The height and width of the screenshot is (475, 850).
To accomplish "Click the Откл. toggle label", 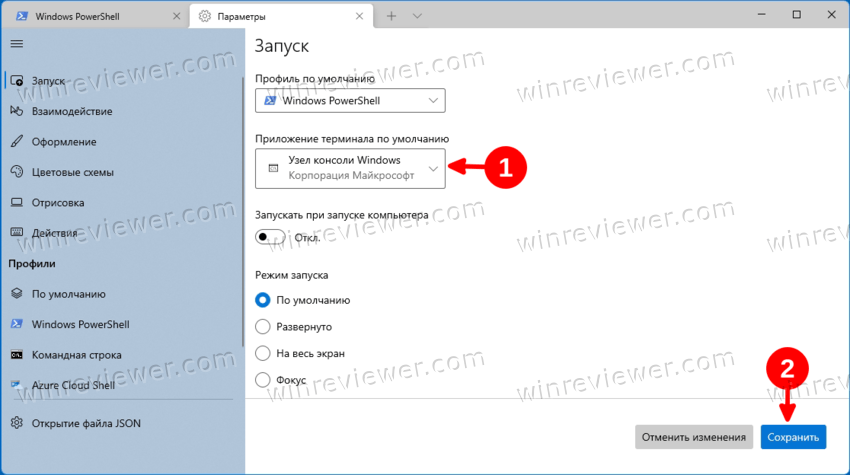I will 307,238.
